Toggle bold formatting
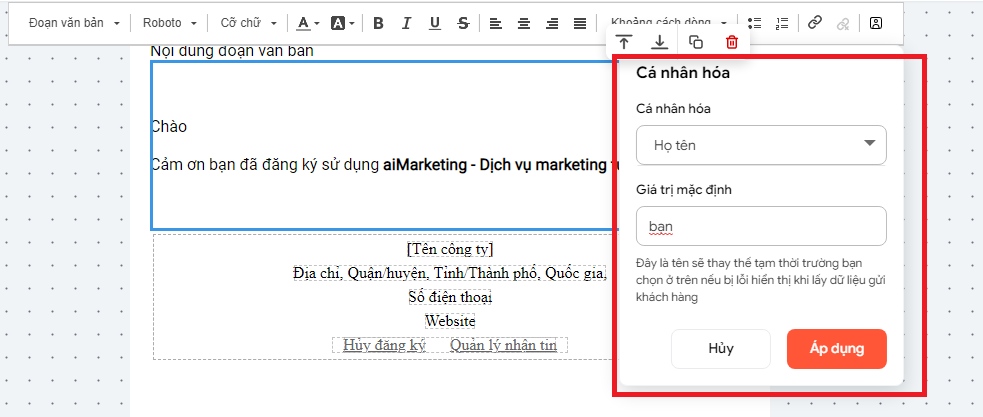The height and width of the screenshot is (417, 983). (378, 23)
